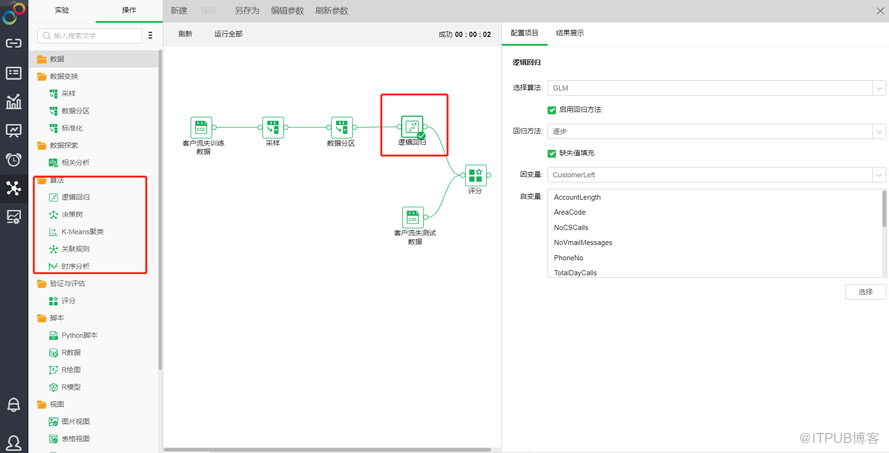This screenshot has width=889, height=453.
Task: Open the chart analysis icon in the sidebar
Action: 14,101
